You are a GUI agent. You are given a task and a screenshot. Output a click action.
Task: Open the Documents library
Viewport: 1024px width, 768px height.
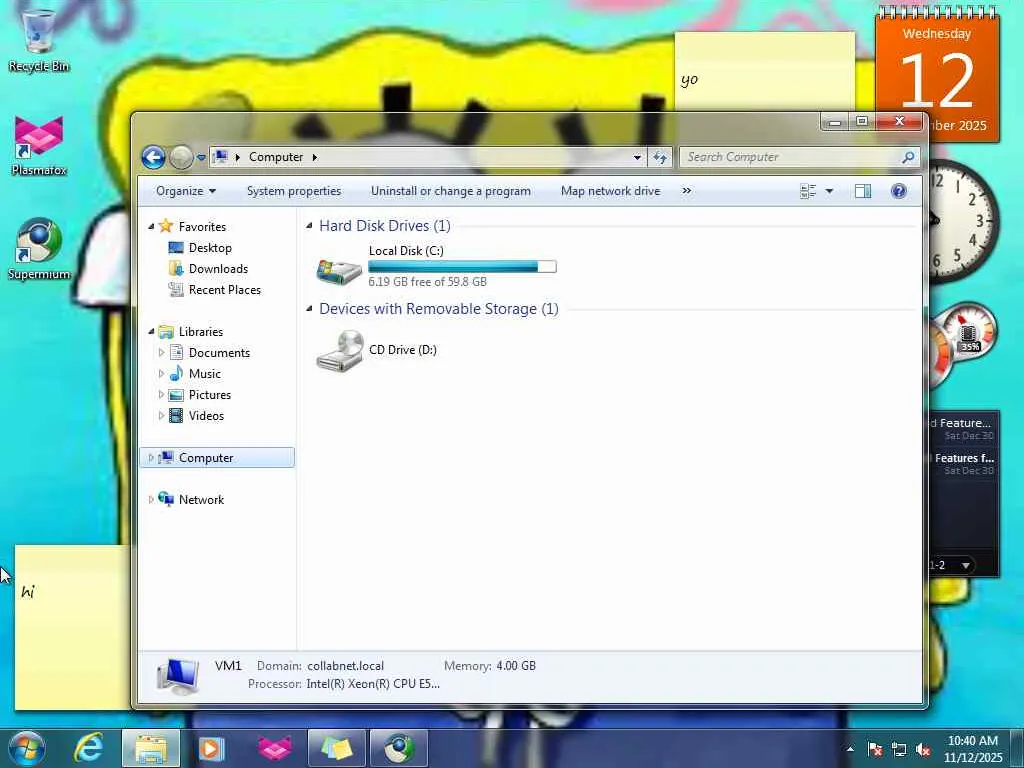219,353
